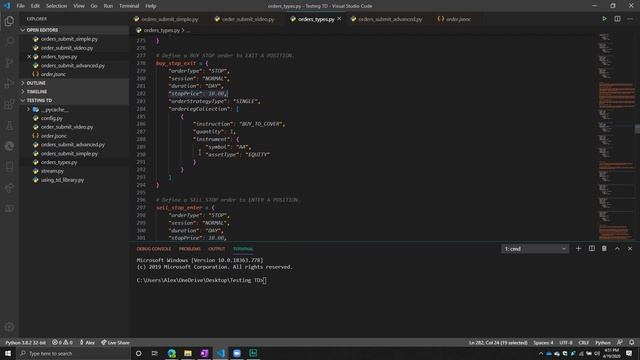Show the Debug Console panel tab
This screenshot has height=360, width=640.
click(x=154, y=249)
